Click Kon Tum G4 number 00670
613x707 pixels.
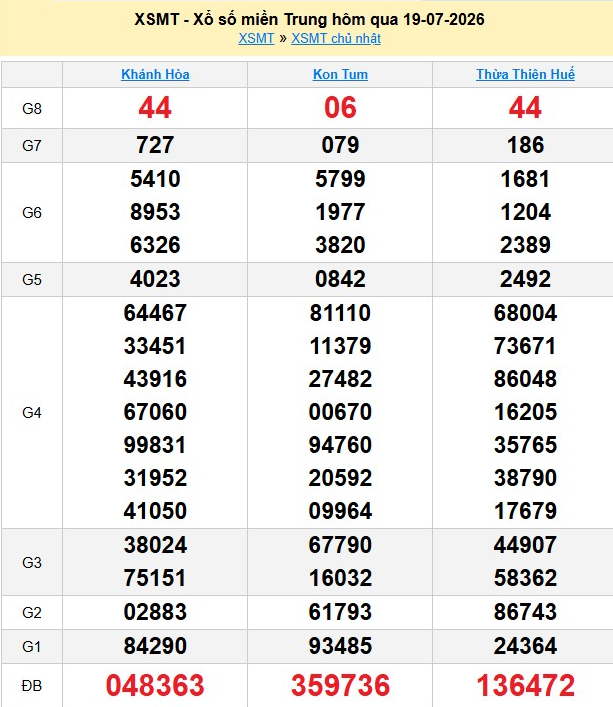click(340, 412)
